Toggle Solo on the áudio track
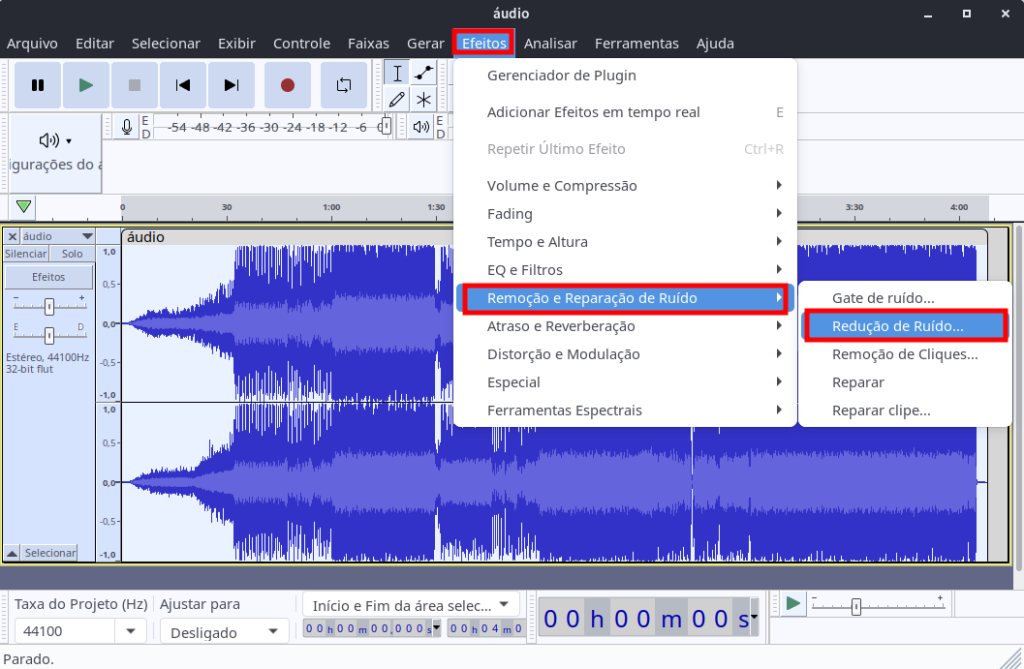 (x=72, y=254)
